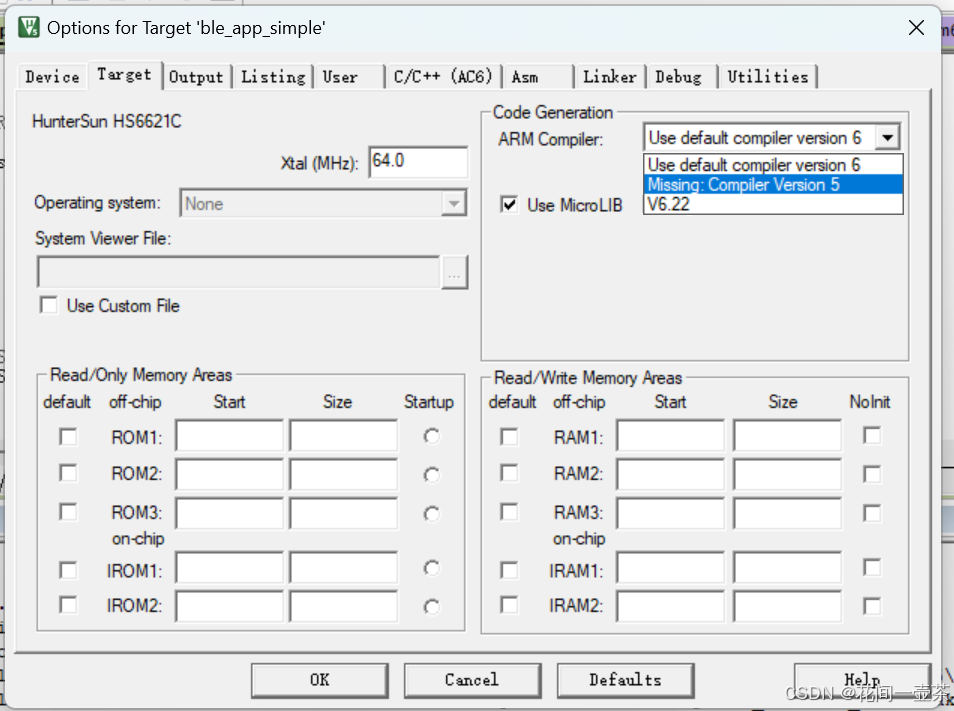Check the RAM2 default checkbox
The height and width of the screenshot is (711, 954).
(x=509, y=473)
